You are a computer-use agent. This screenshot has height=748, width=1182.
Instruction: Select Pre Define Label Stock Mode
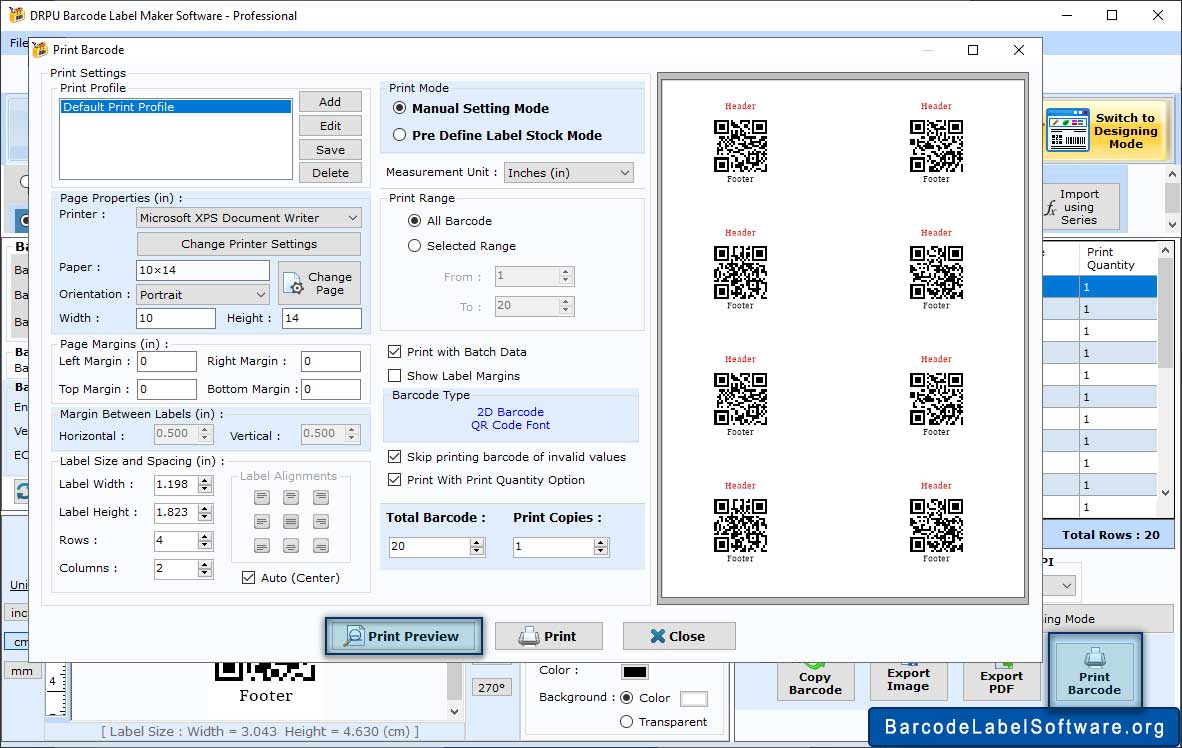(x=400, y=136)
